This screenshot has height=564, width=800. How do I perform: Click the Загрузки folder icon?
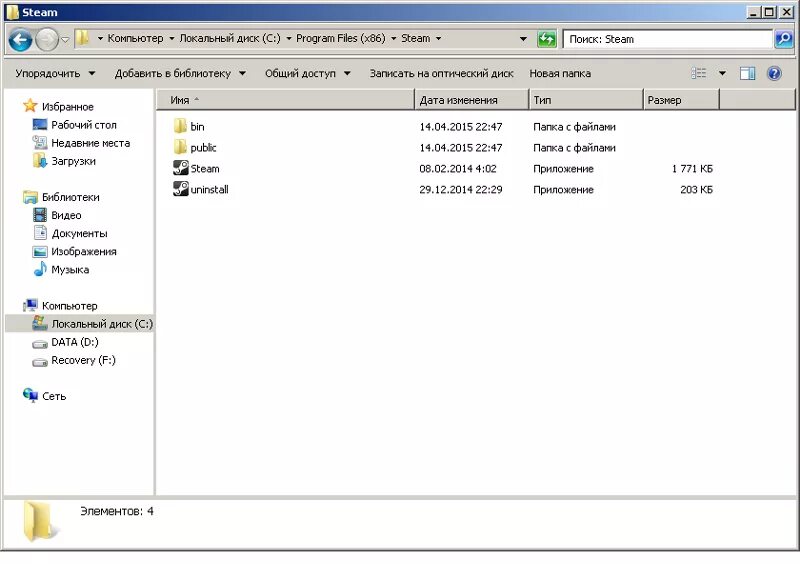[40, 161]
